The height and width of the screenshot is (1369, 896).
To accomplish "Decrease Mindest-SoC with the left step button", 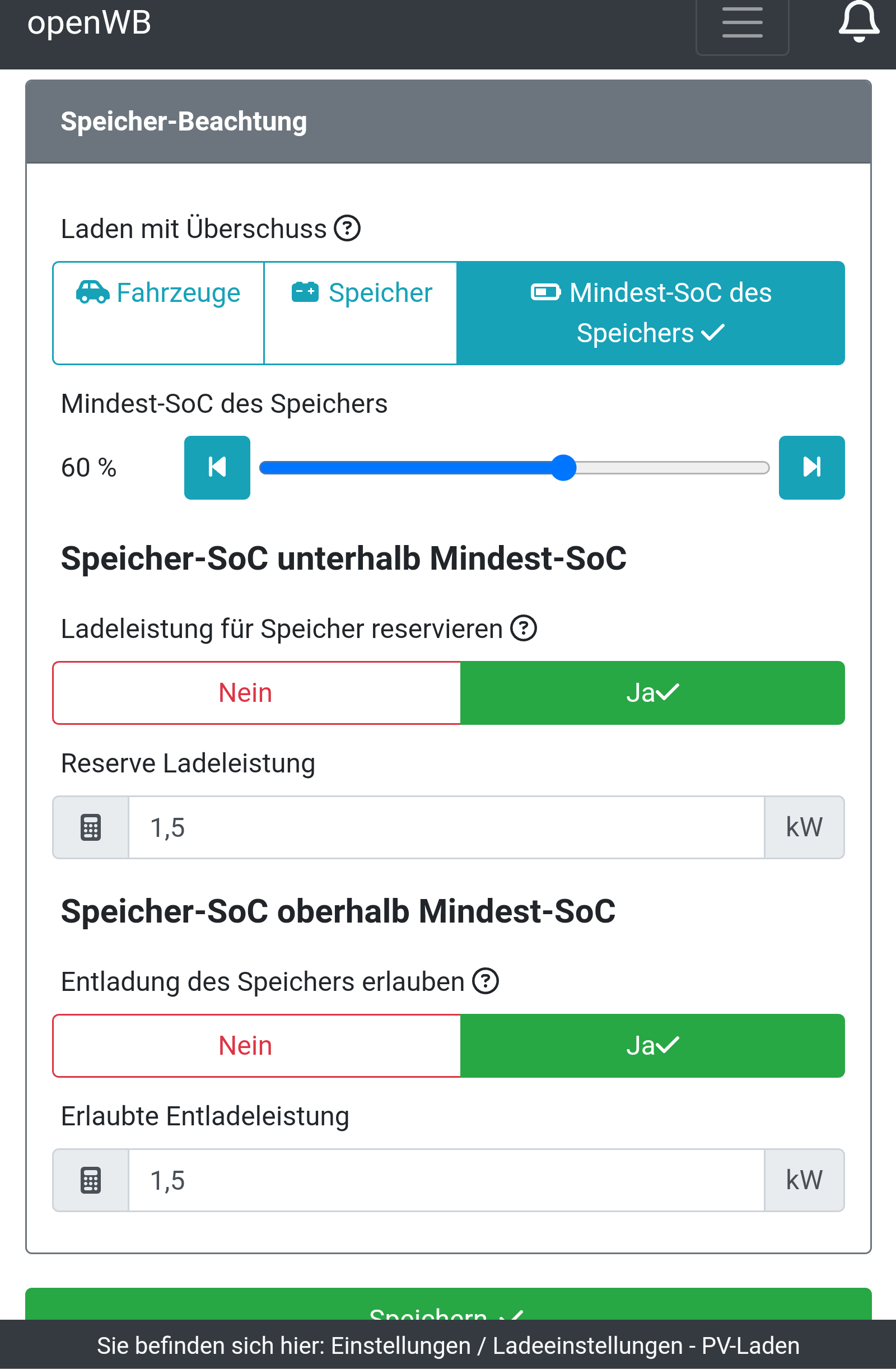I will [217, 467].
